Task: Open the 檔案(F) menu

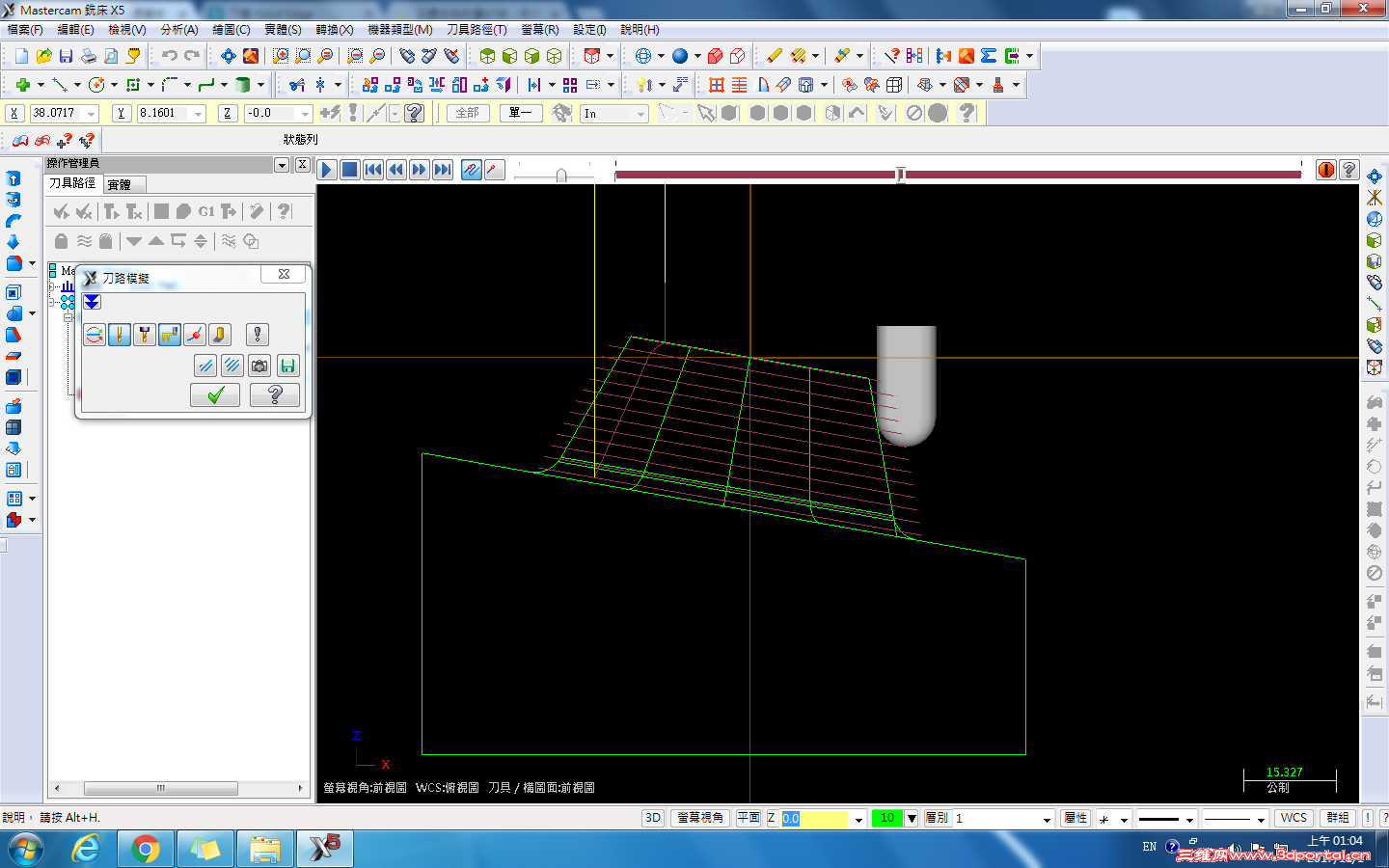Action: (25, 30)
